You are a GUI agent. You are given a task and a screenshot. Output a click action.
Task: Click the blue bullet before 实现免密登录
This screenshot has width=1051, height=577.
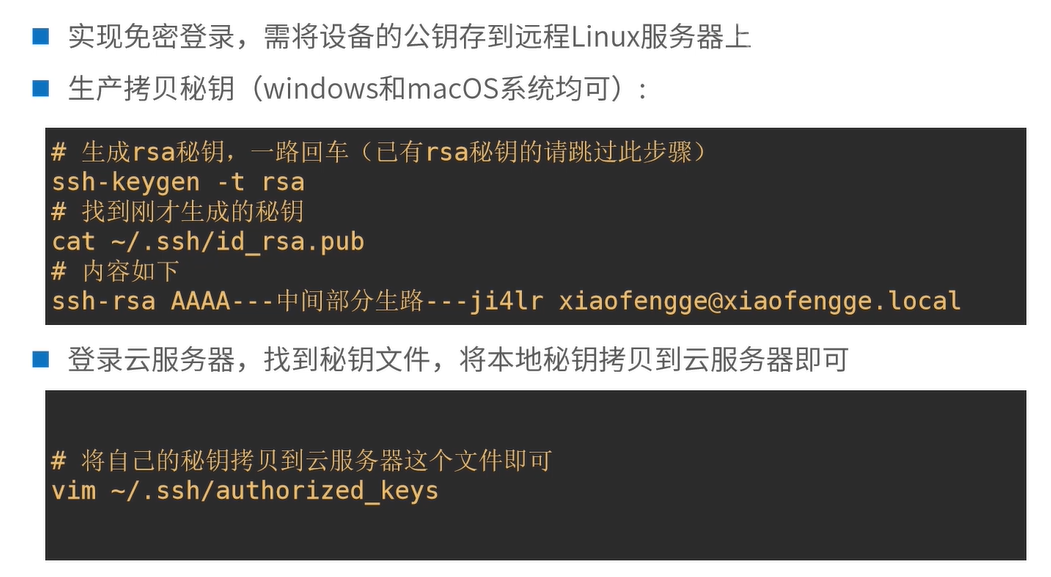40,37
